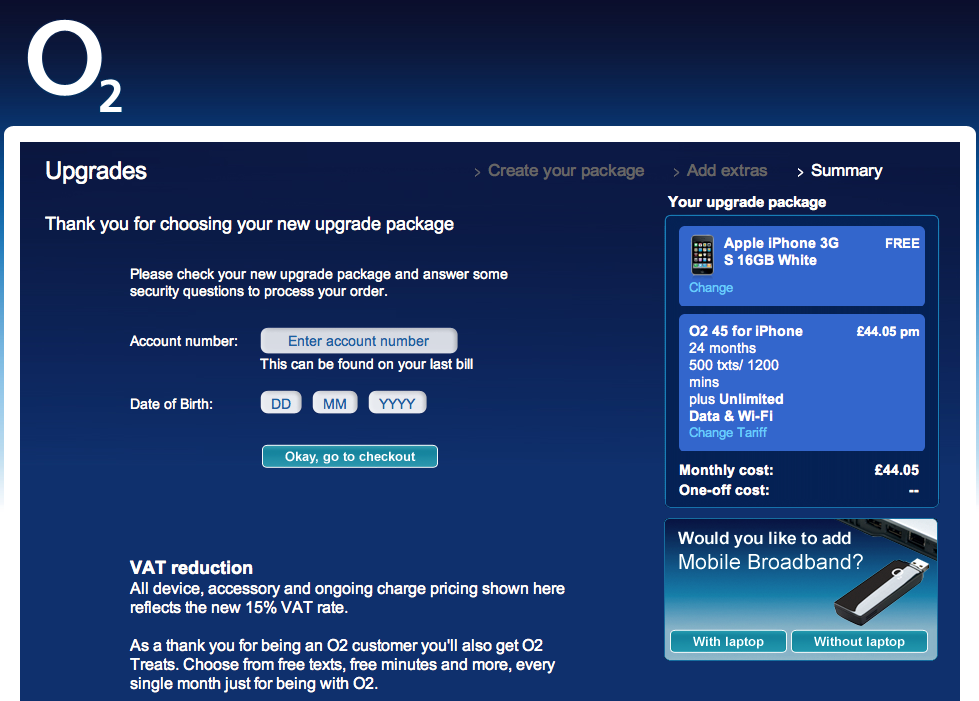
Task: Click the O2 45 for iPhone tariff name
Action: [745, 331]
